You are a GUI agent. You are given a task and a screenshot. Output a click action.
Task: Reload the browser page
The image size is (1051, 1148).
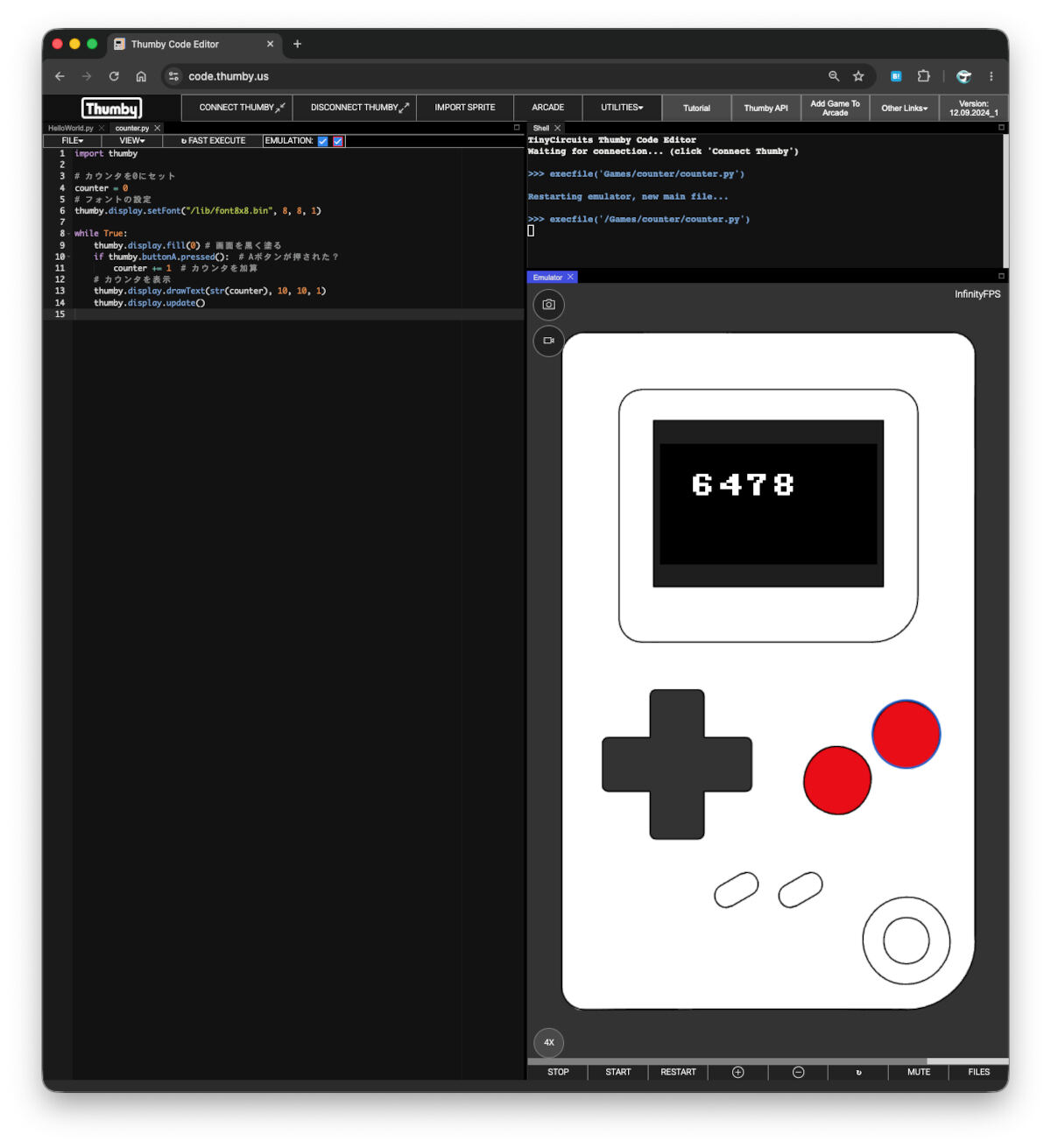114,76
